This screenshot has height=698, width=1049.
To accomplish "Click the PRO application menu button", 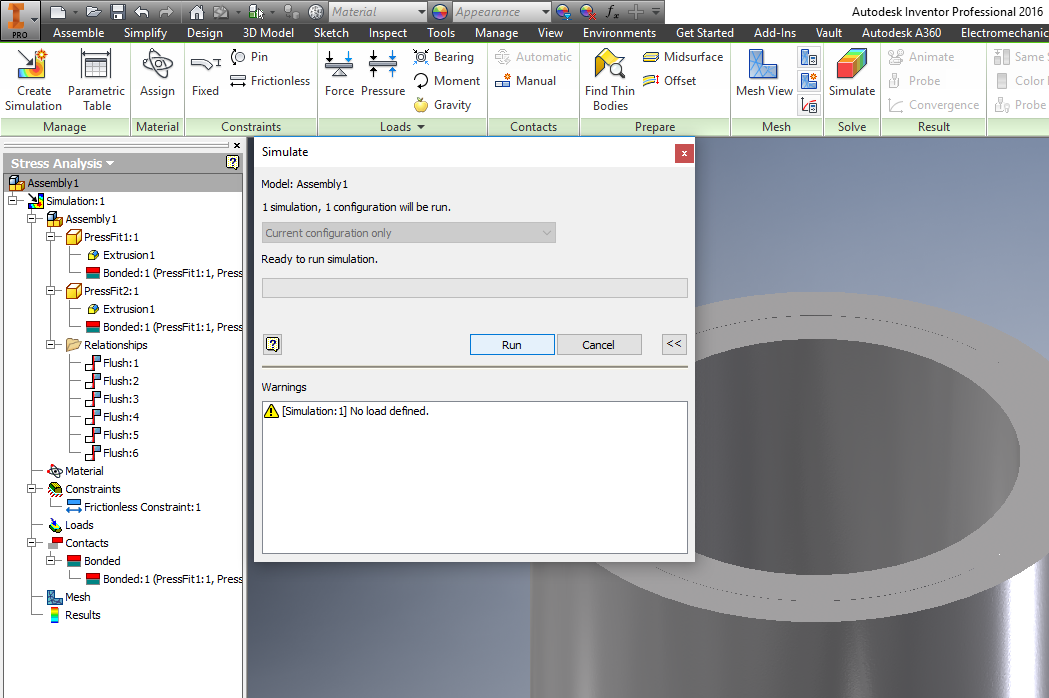I will click(x=19, y=20).
